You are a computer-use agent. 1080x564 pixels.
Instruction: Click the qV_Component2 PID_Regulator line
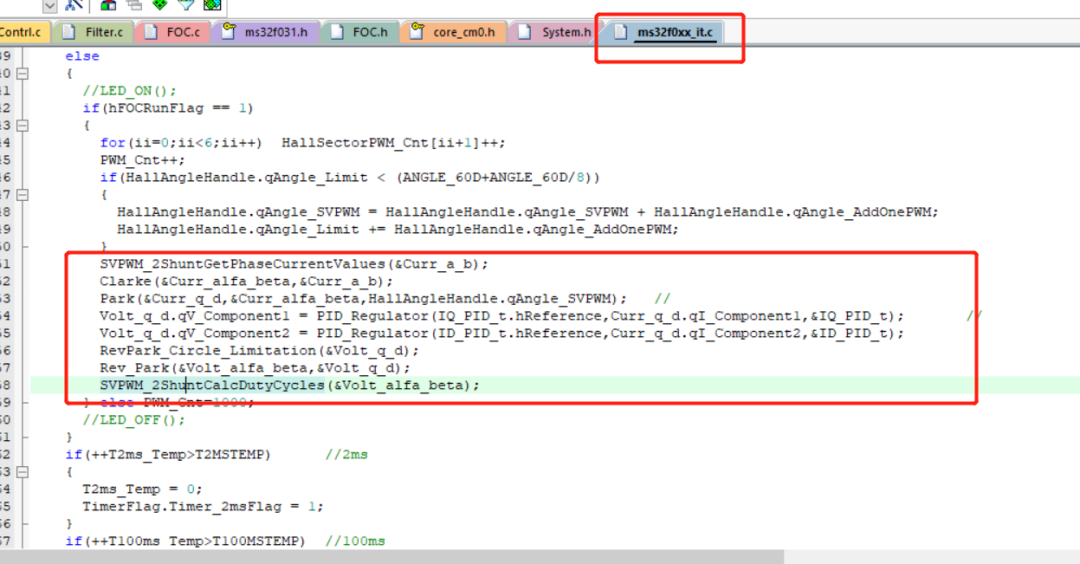coord(501,333)
